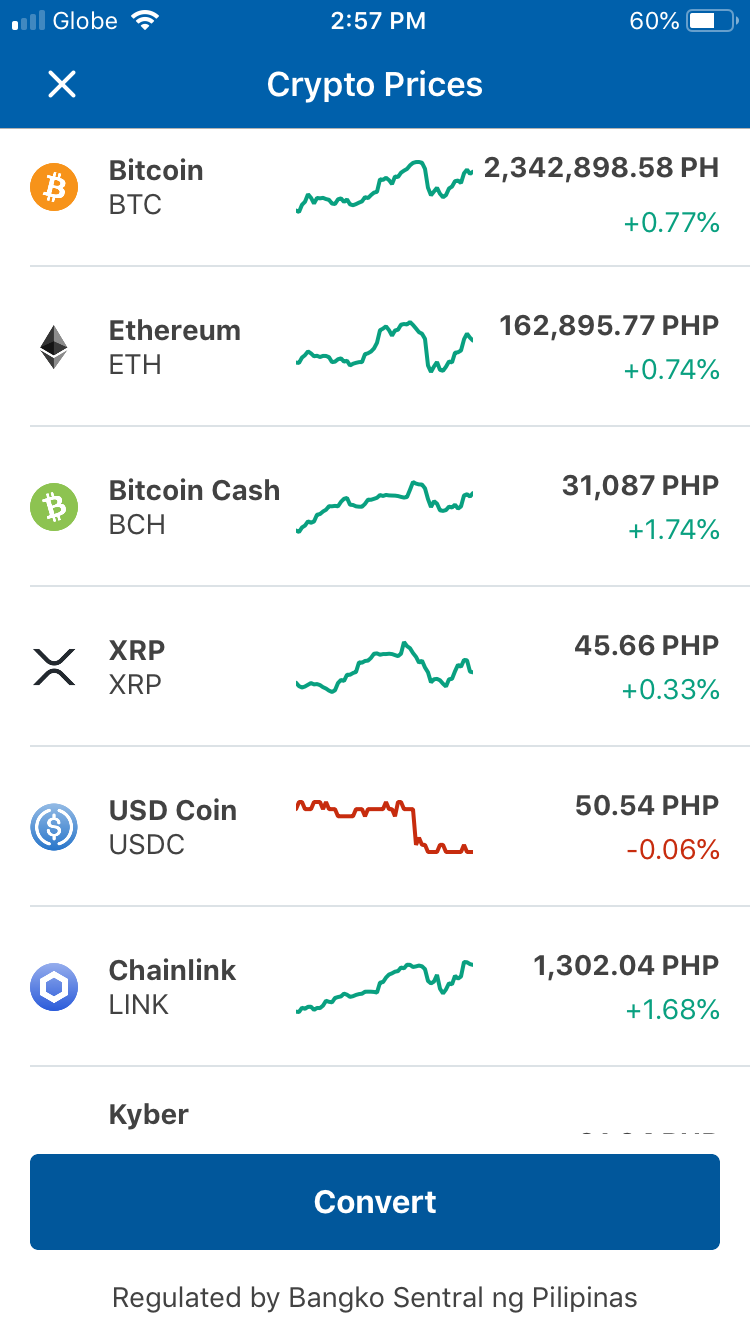
Task: Select the Chainlink LINK entry
Action: (x=375, y=987)
